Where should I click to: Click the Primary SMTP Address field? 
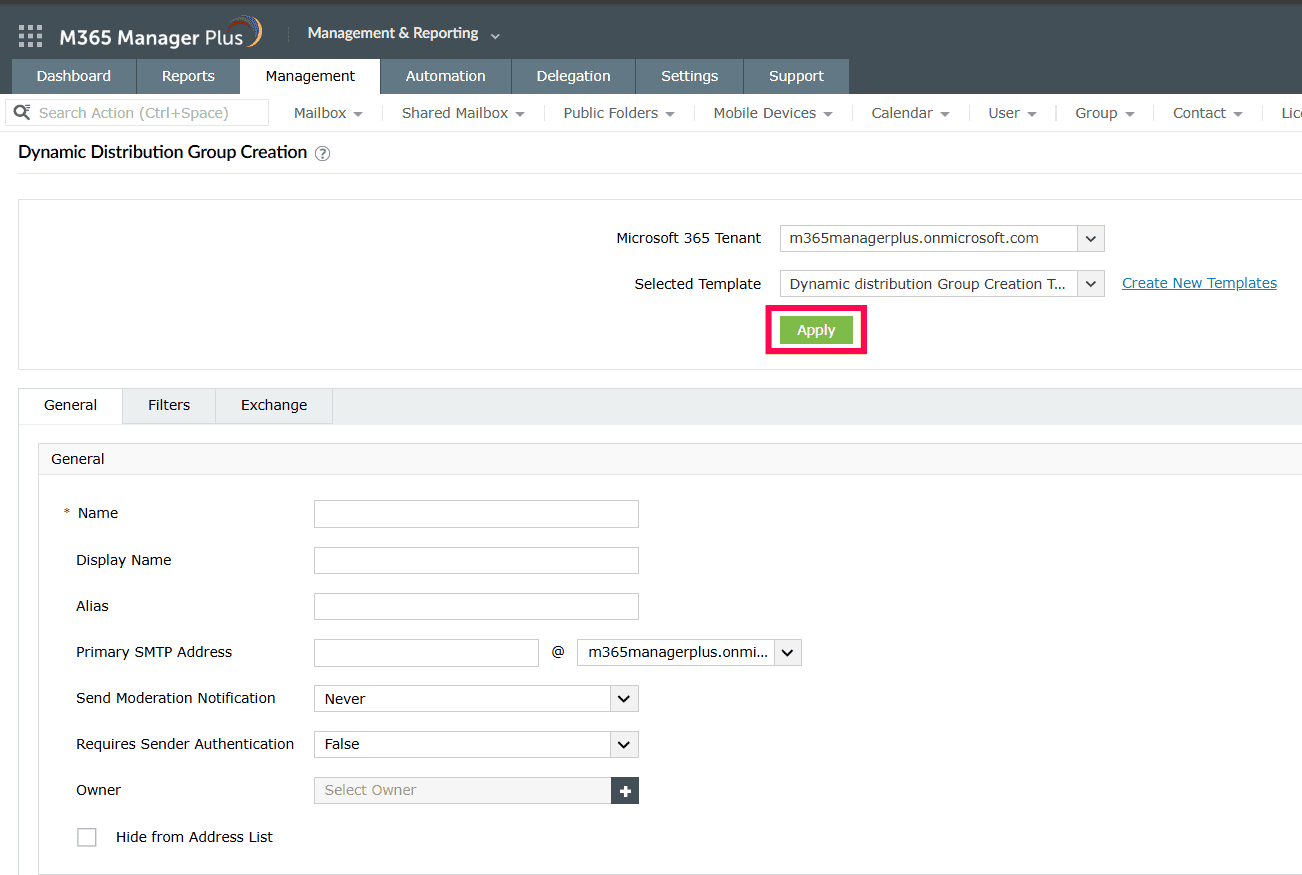(x=426, y=652)
